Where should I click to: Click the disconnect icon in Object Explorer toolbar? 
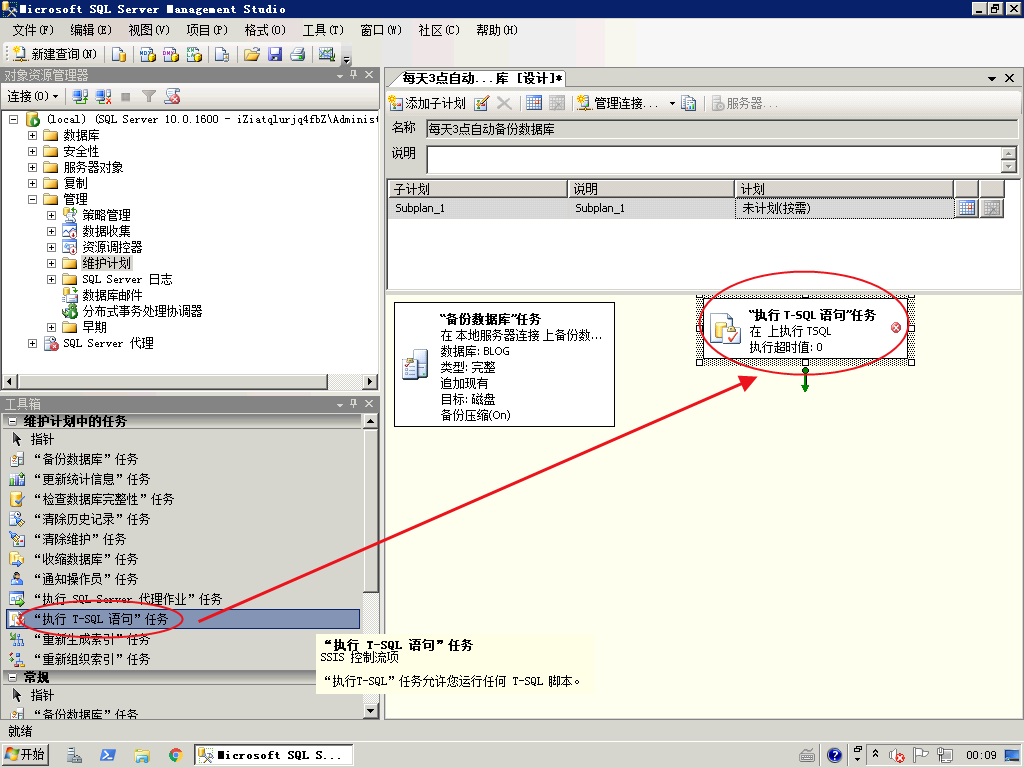(x=103, y=97)
